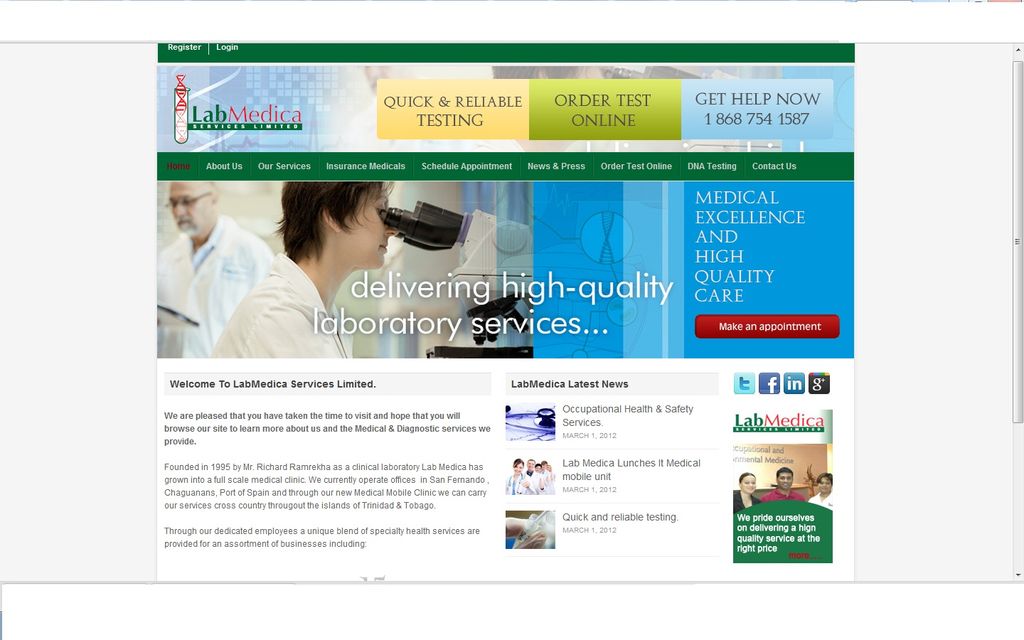Go to Insurance Medicals page

point(366,166)
